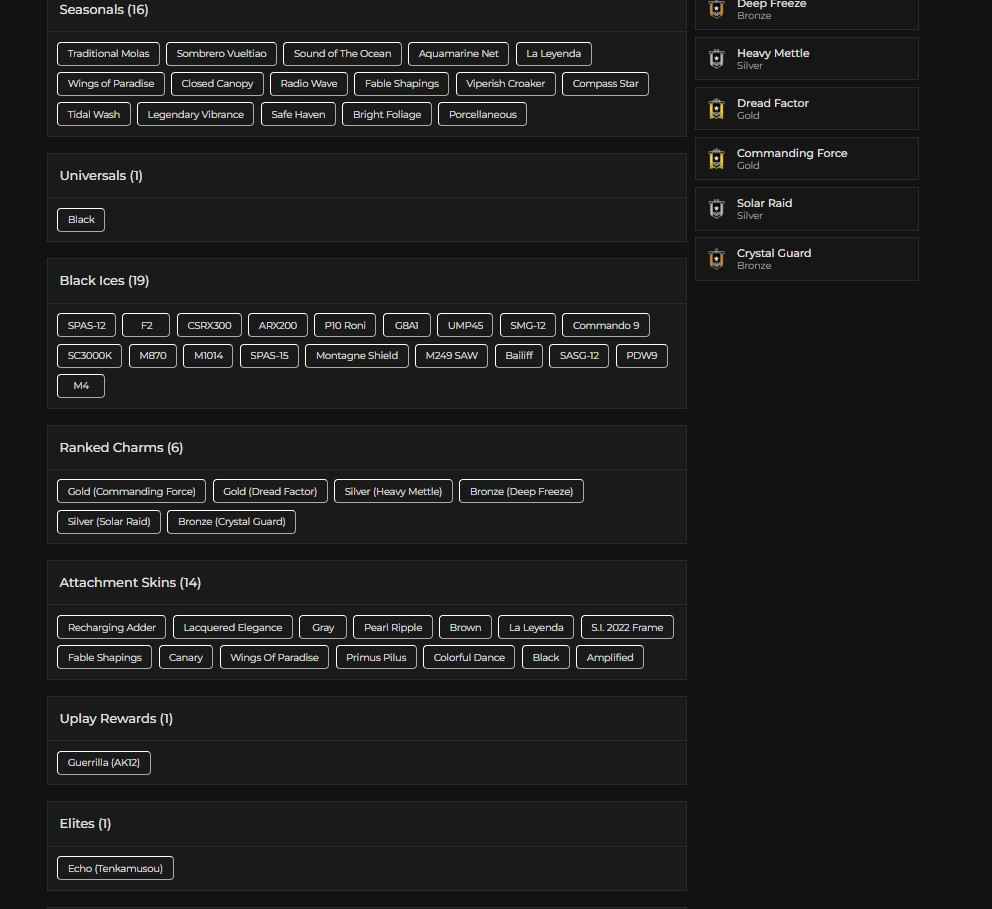Click the Gold (Commanding Force) ranked charm tag
The image size is (992, 909).
tap(131, 492)
